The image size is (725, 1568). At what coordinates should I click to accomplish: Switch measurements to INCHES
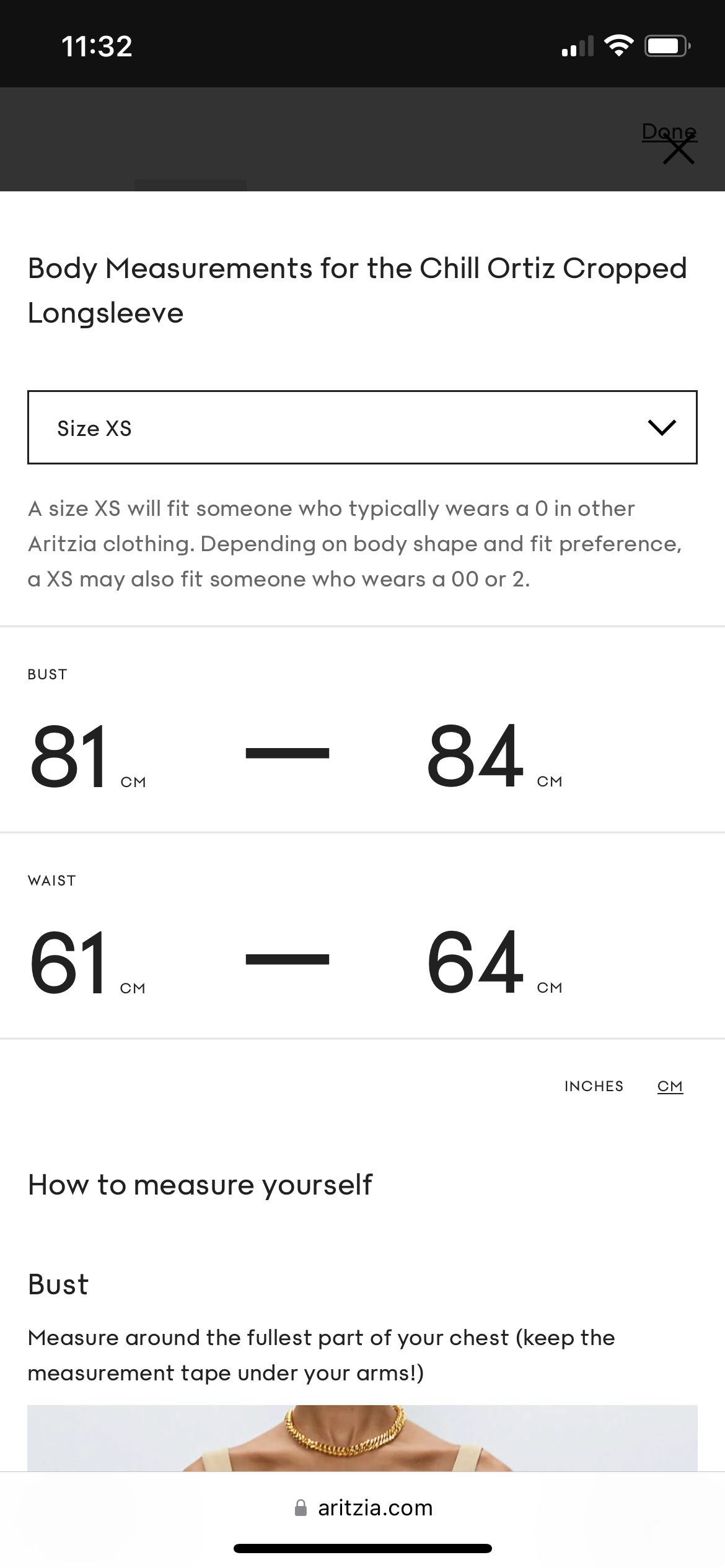pyautogui.click(x=594, y=1086)
